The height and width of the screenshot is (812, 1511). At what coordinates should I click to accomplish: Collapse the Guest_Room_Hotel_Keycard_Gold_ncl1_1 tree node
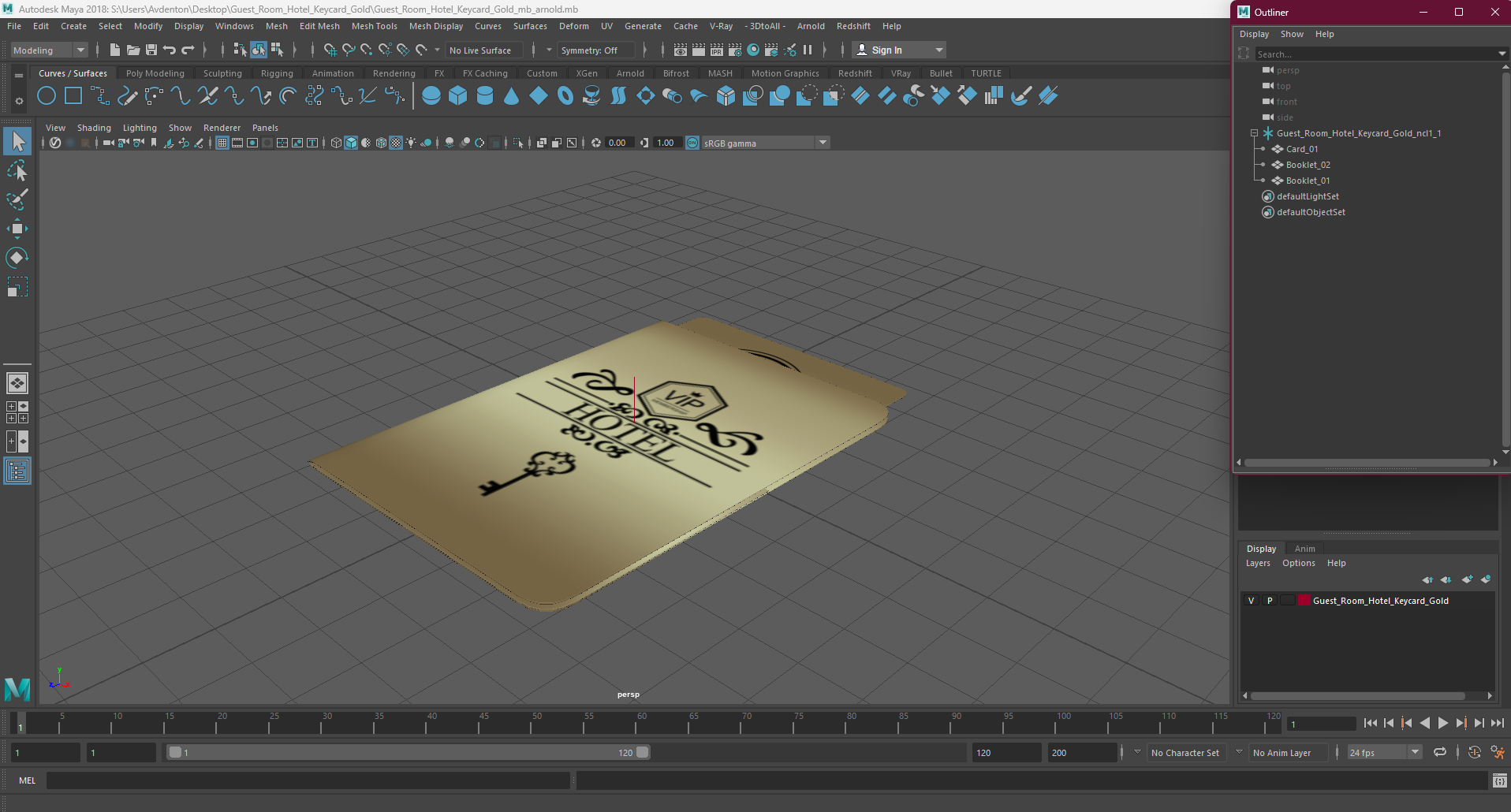(x=1254, y=133)
